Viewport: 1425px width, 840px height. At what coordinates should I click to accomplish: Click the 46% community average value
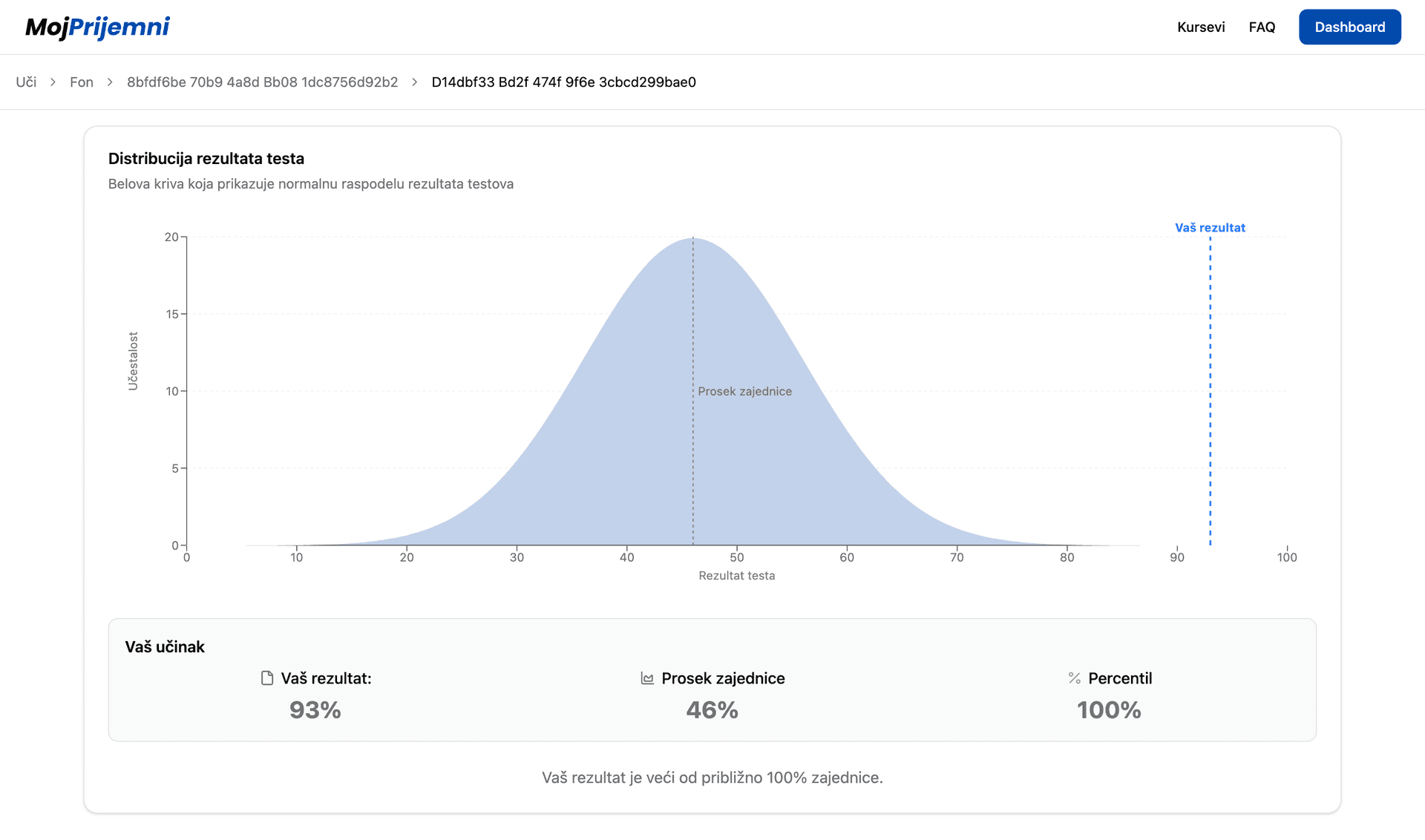[712, 710]
